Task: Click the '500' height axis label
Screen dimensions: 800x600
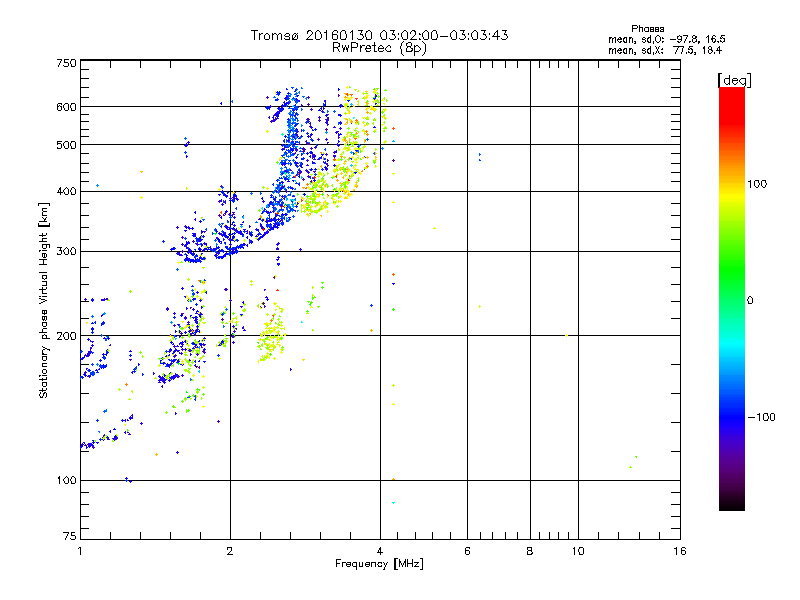Action: click(x=66, y=145)
